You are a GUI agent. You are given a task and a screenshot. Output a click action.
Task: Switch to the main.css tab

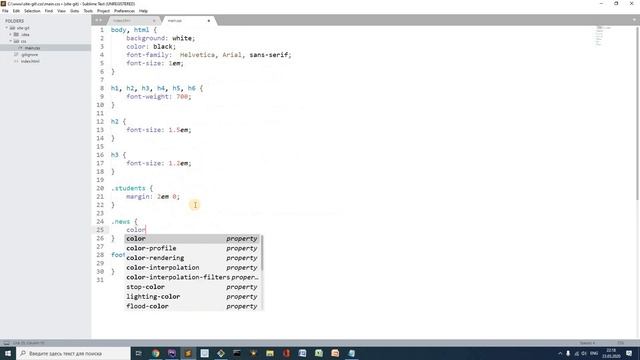pyautogui.click(x=188, y=20)
